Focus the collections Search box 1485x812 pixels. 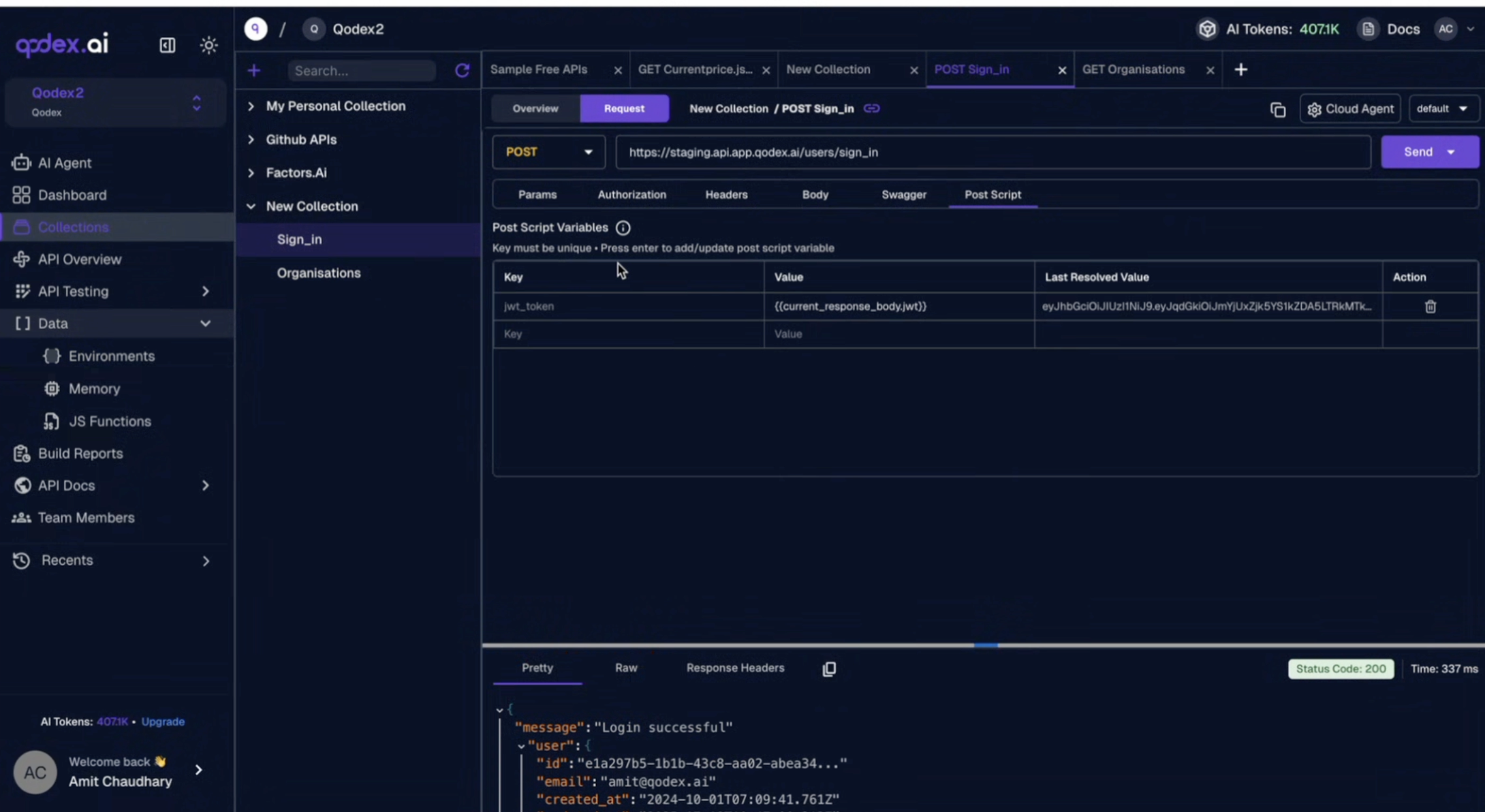coord(362,71)
